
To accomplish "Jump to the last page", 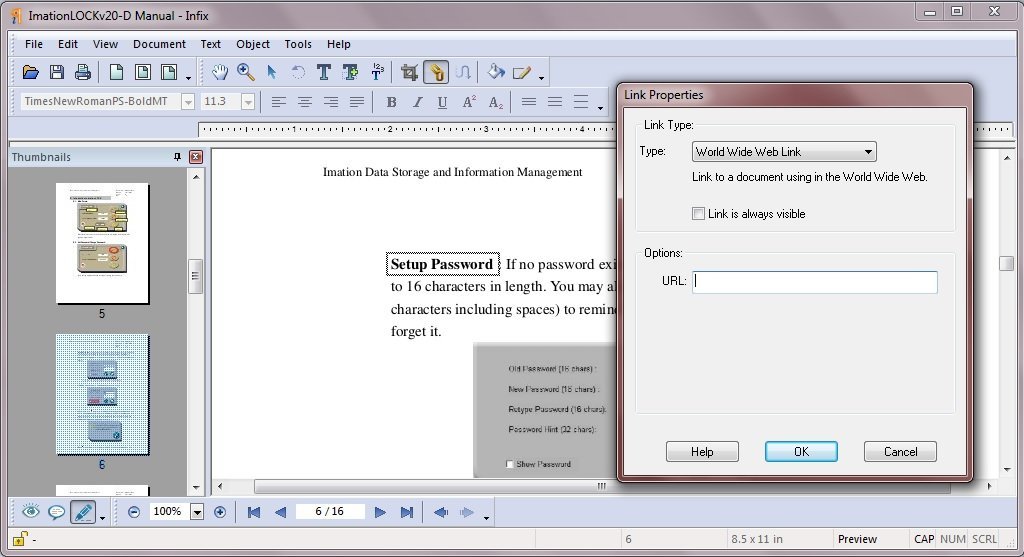I will click(x=406, y=513).
